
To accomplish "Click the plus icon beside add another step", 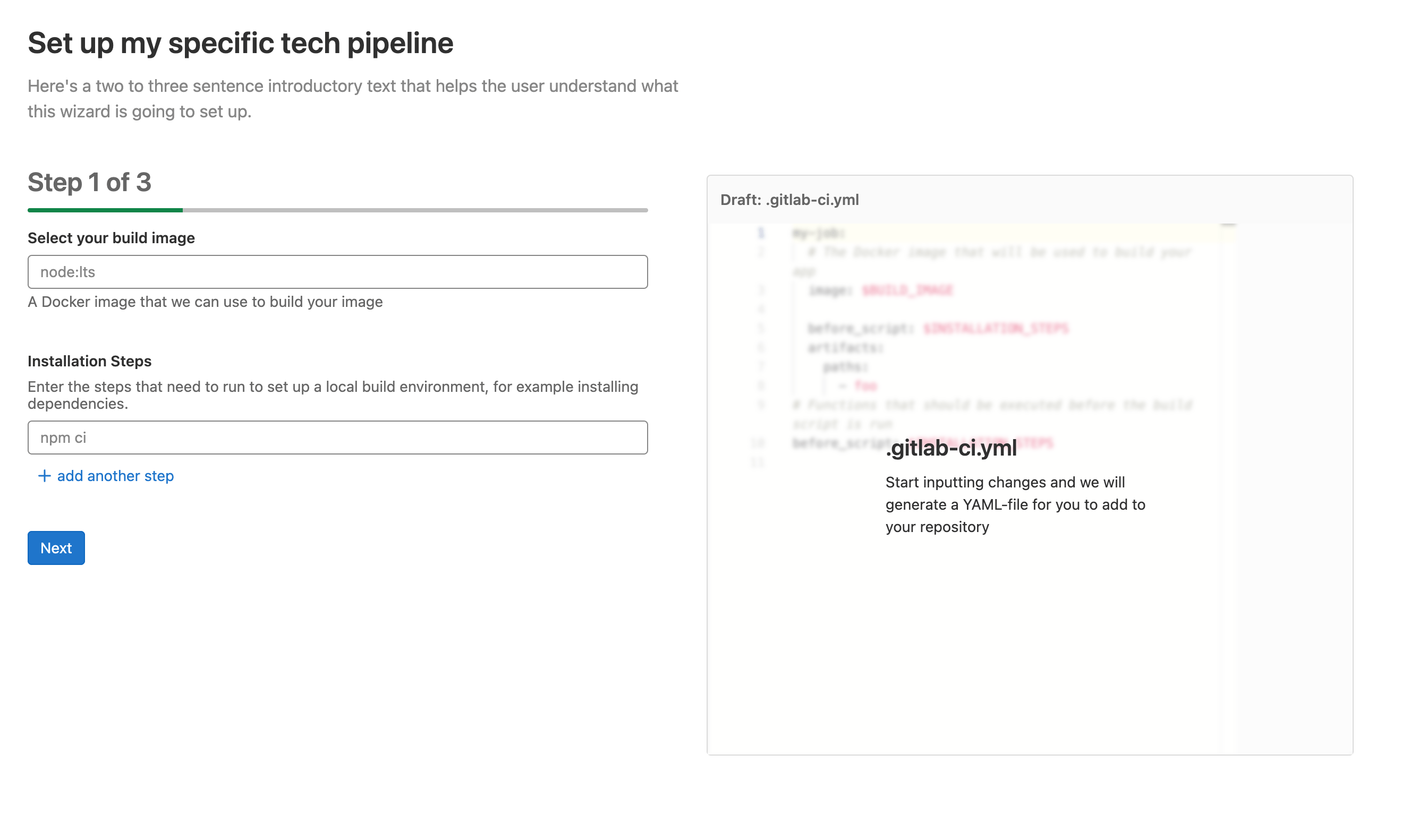I will click(x=44, y=476).
